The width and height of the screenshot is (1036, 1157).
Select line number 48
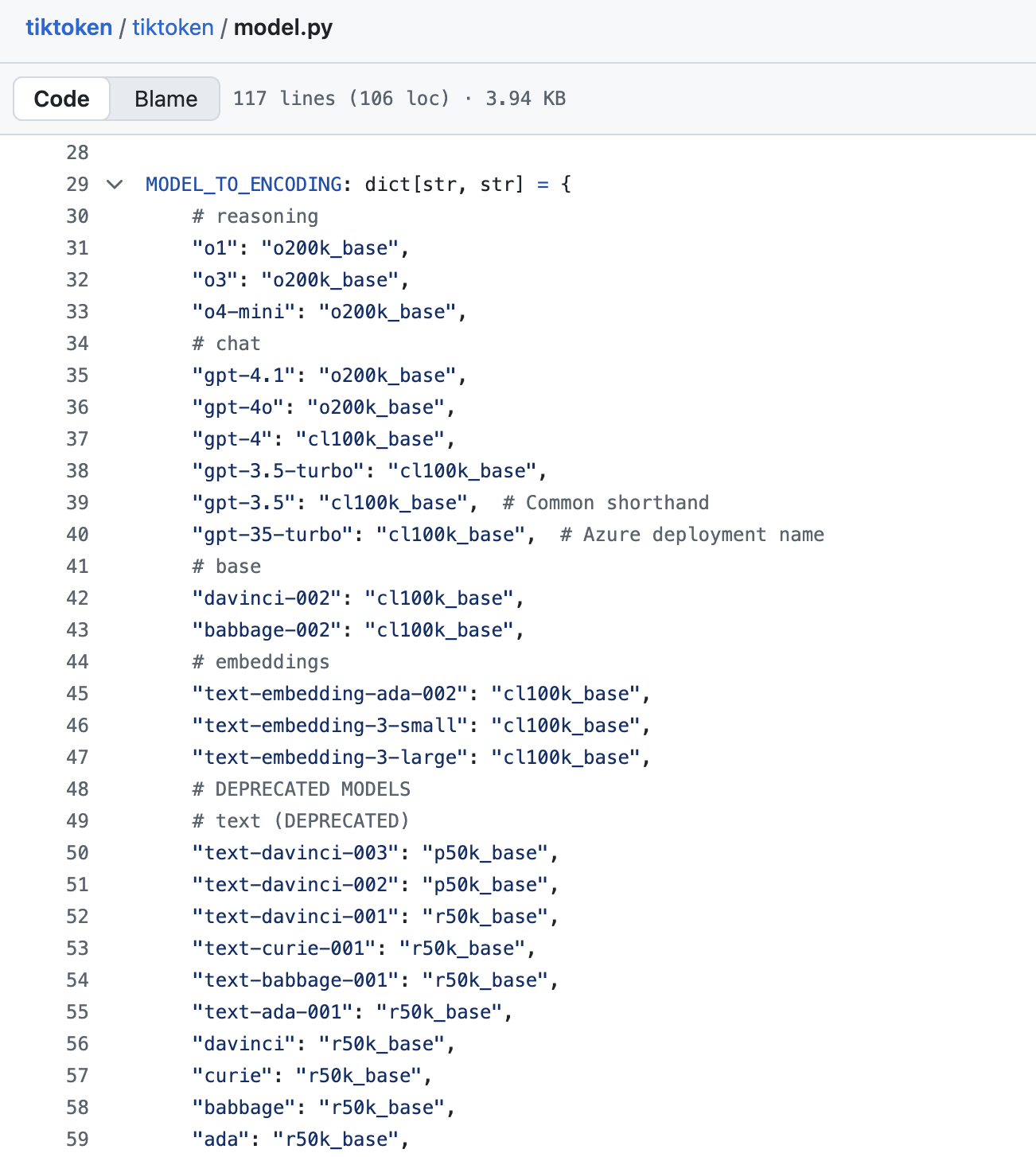tap(77, 789)
